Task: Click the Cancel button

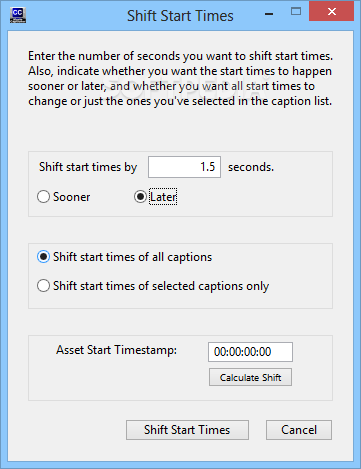Action: click(x=299, y=430)
